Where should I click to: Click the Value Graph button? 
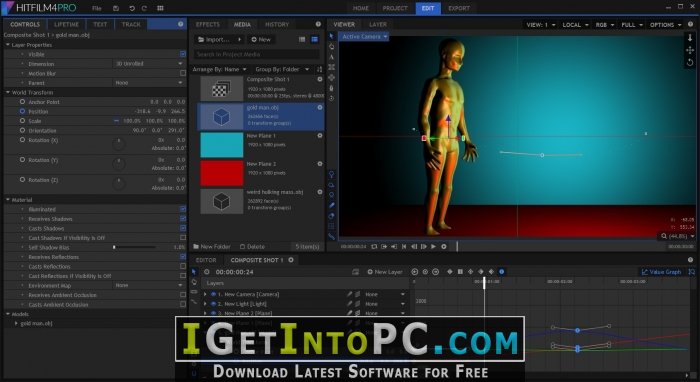(x=662, y=272)
